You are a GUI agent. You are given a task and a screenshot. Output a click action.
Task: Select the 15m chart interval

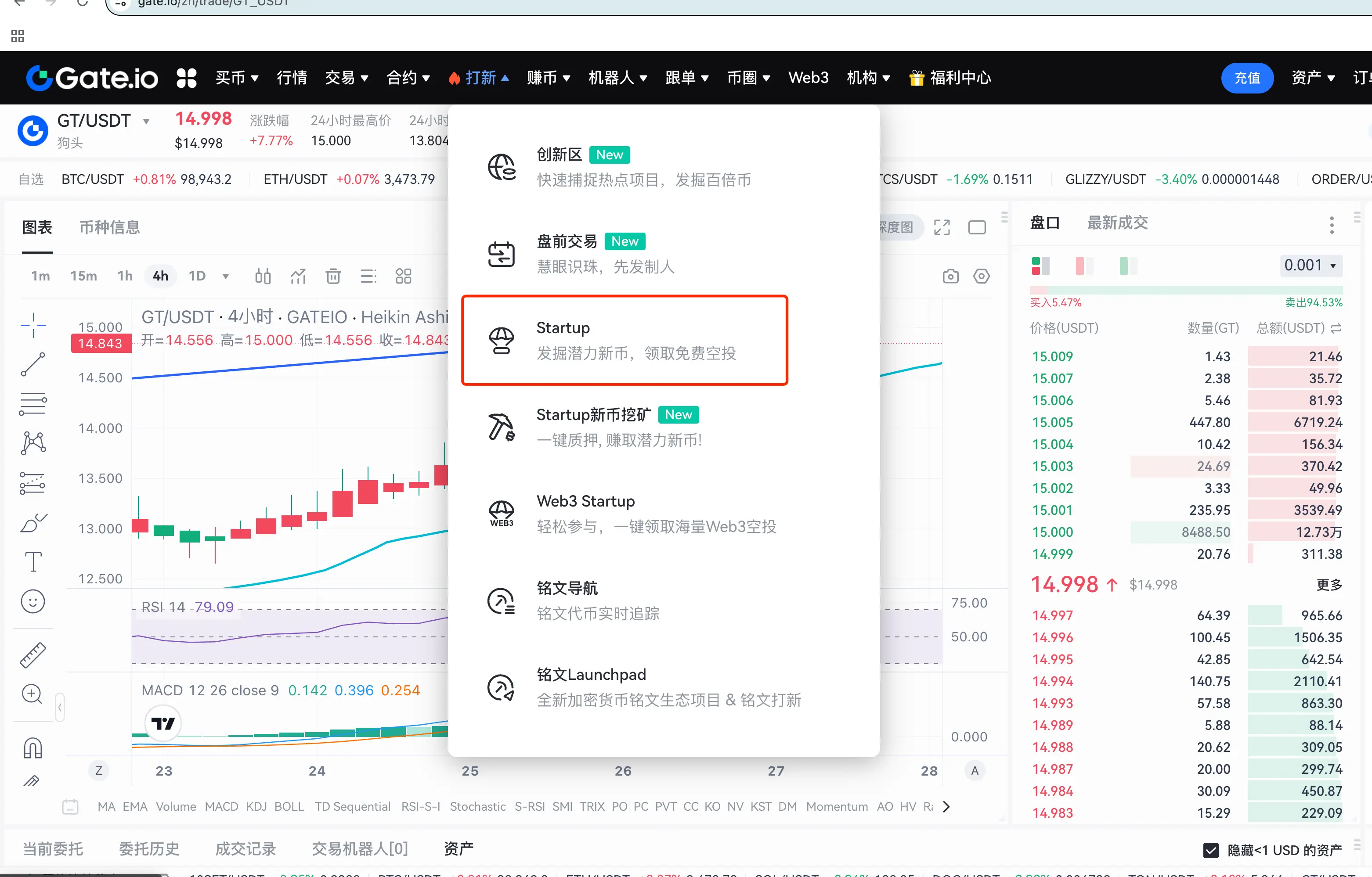click(x=83, y=276)
